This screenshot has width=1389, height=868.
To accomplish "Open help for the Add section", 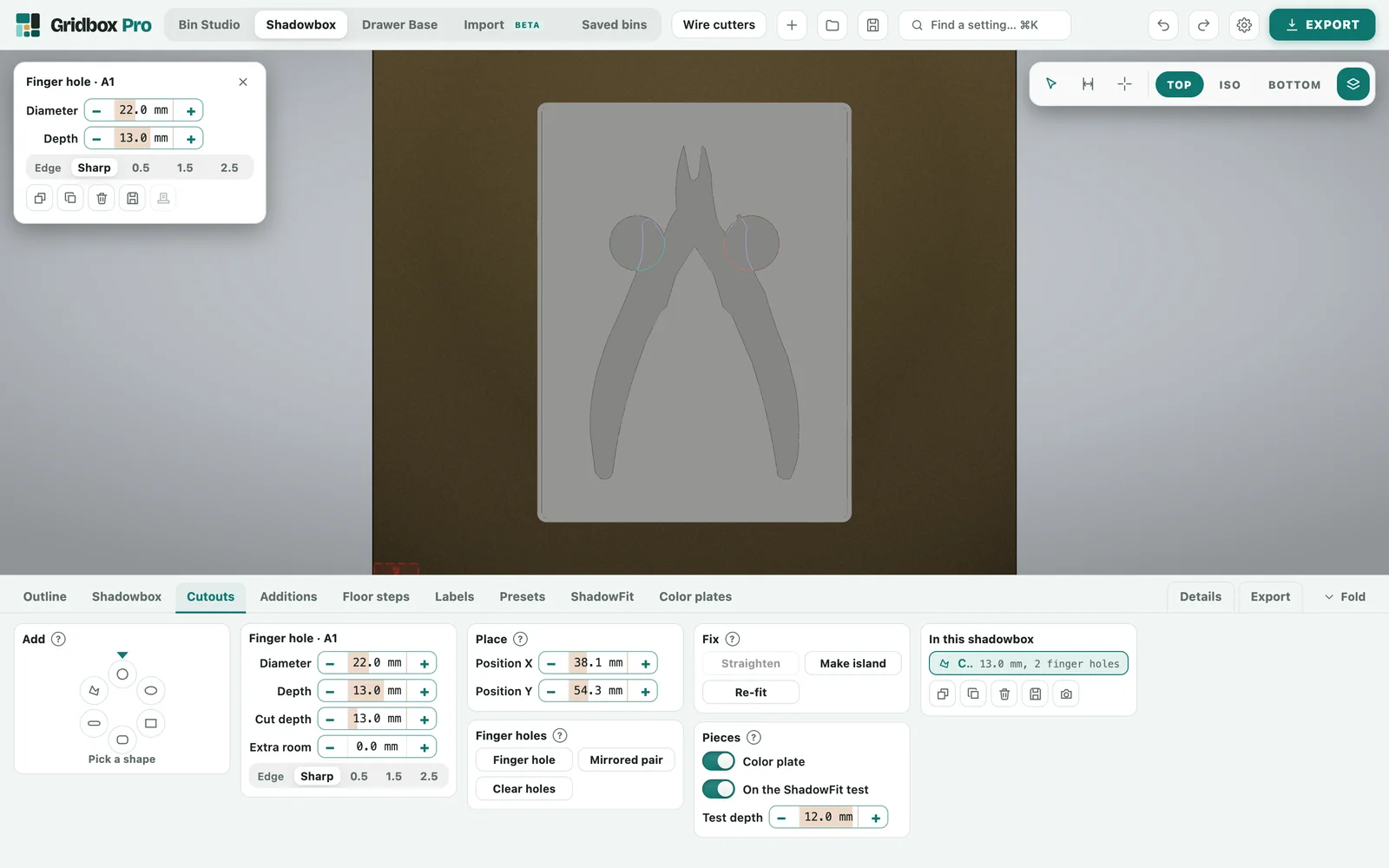I will pyautogui.click(x=58, y=639).
